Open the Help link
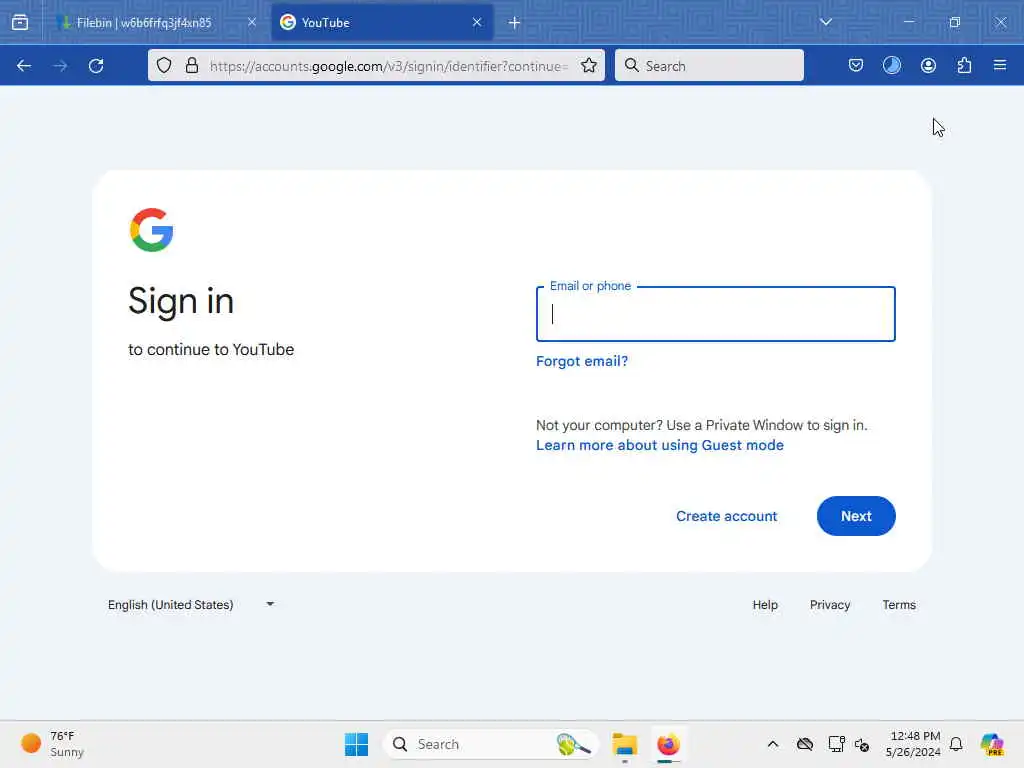The width and height of the screenshot is (1024, 768). coord(765,605)
